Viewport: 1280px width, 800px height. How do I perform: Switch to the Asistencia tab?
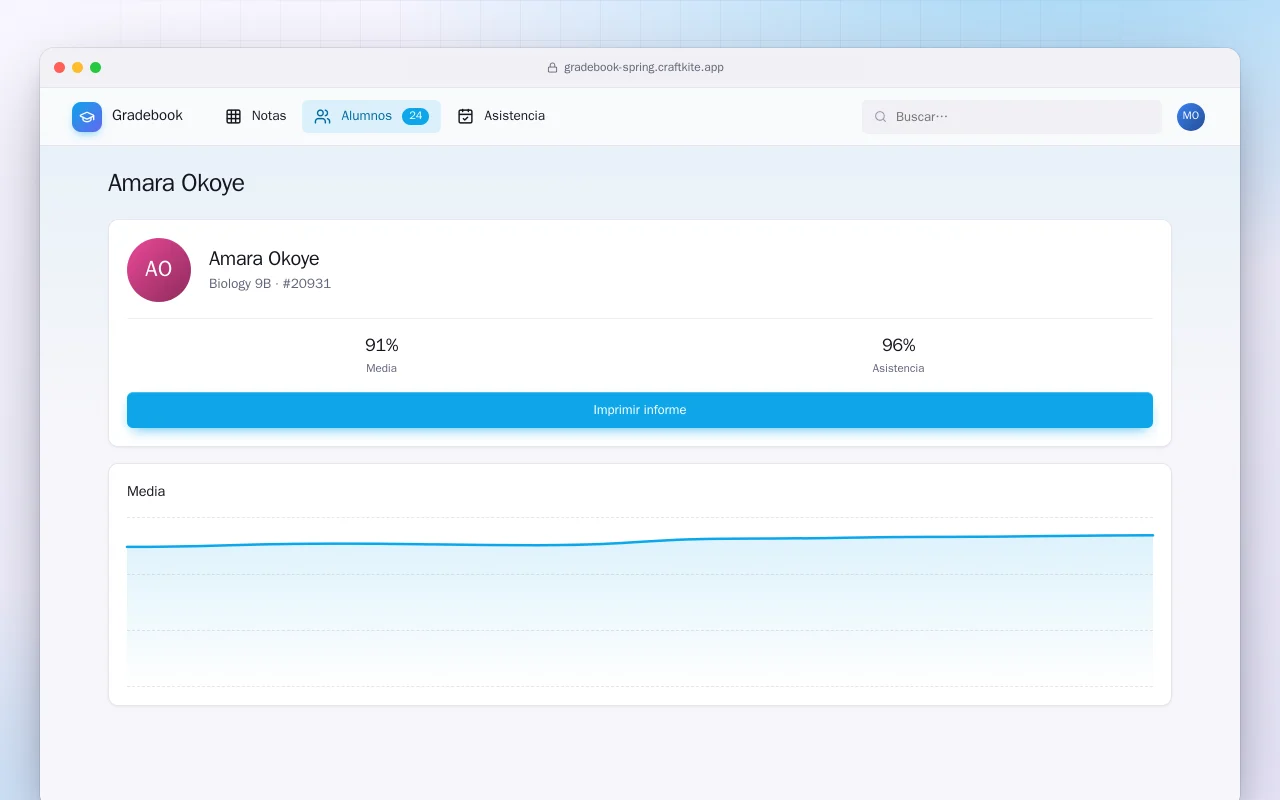point(501,116)
